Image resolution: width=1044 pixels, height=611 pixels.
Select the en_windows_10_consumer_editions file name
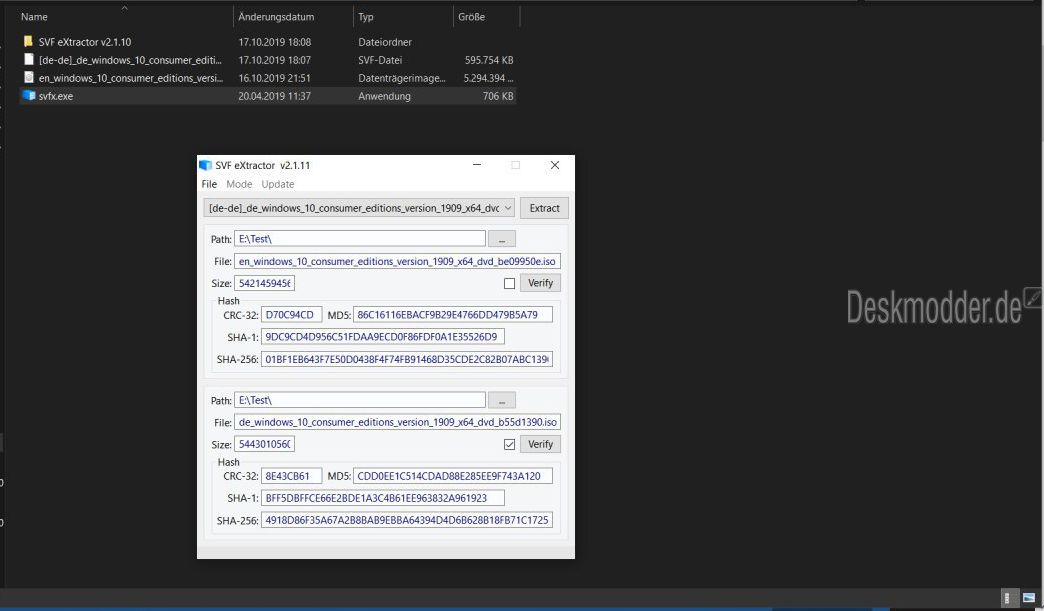130,78
